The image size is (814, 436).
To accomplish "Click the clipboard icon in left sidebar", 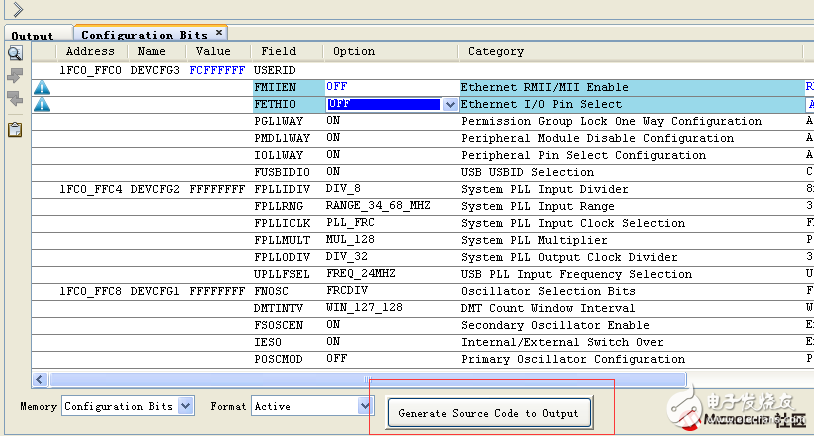I will (x=15, y=129).
